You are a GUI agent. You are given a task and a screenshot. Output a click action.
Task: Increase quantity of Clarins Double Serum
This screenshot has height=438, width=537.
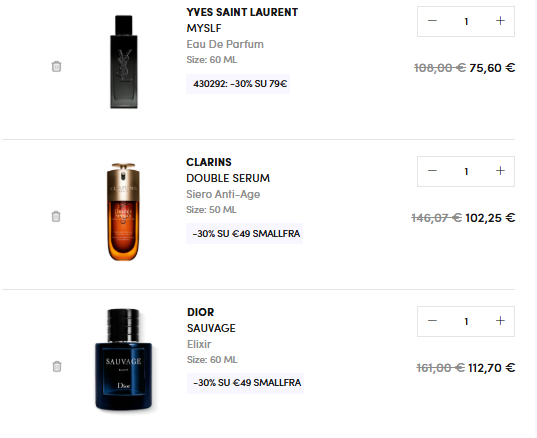500,171
